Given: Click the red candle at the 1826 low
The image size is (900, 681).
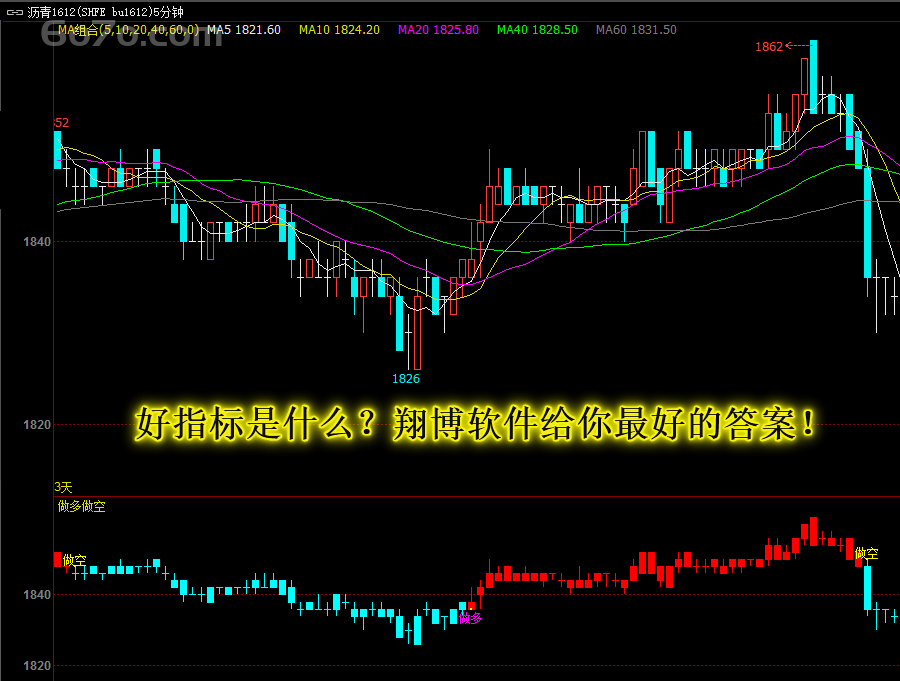Looking at the screenshot, I should [x=417, y=332].
